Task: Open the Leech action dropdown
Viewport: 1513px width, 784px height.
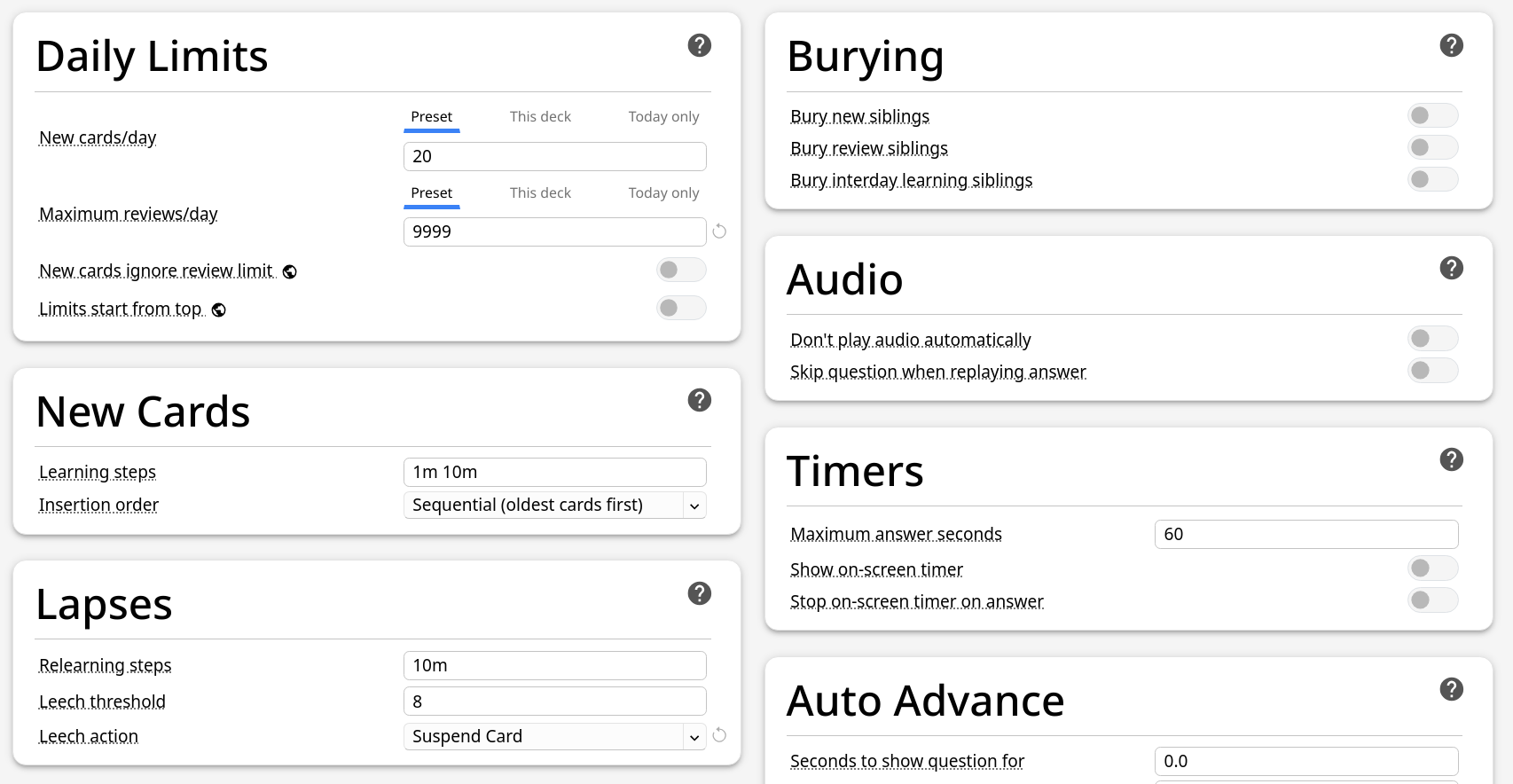Action: [555, 736]
